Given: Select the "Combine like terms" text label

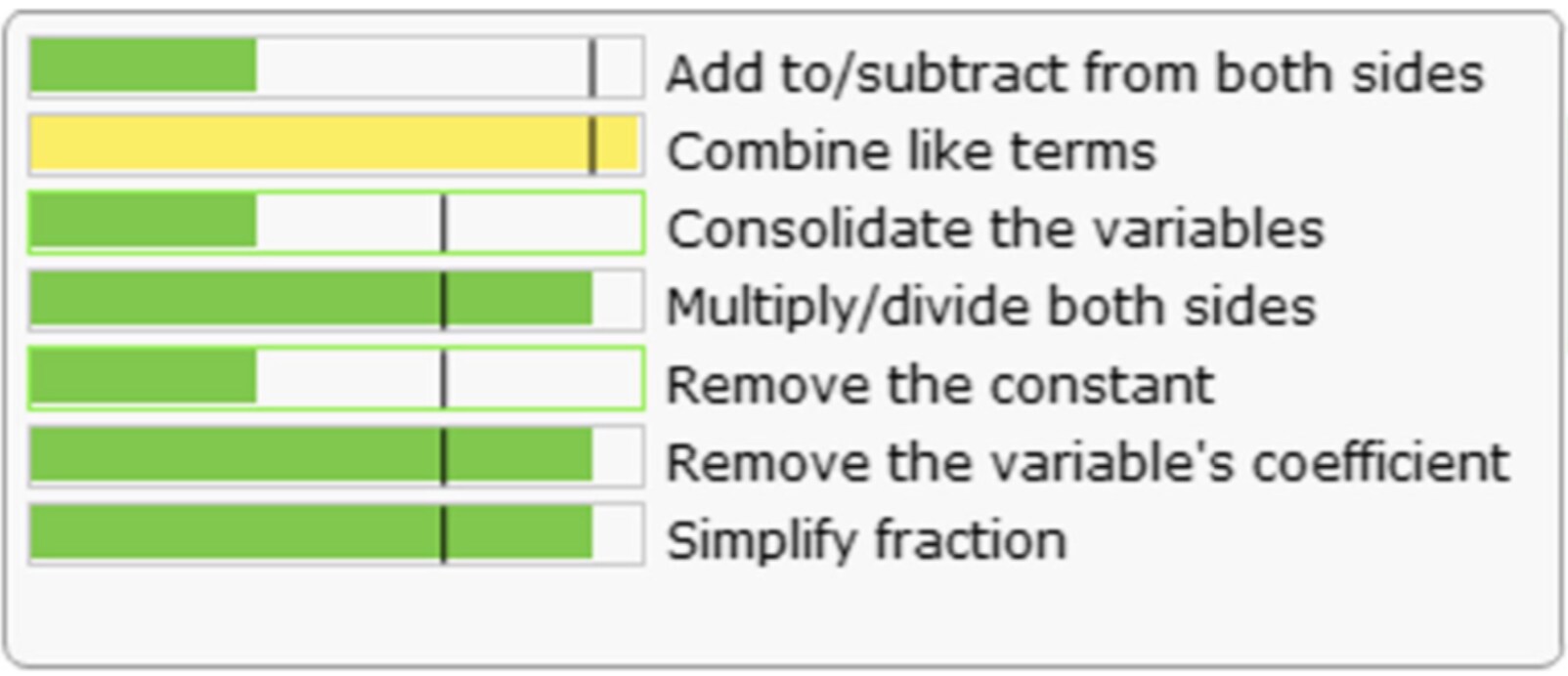Looking at the screenshot, I should click(x=911, y=151).
